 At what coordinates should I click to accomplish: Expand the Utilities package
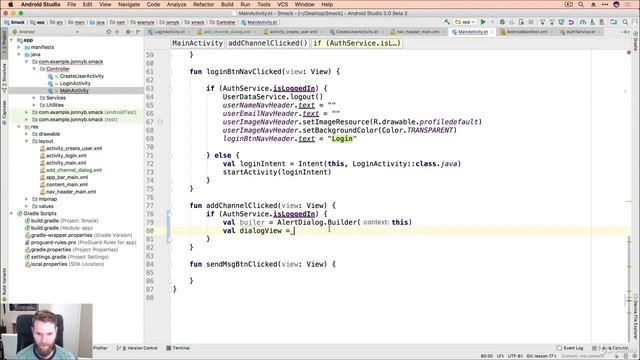34,105
